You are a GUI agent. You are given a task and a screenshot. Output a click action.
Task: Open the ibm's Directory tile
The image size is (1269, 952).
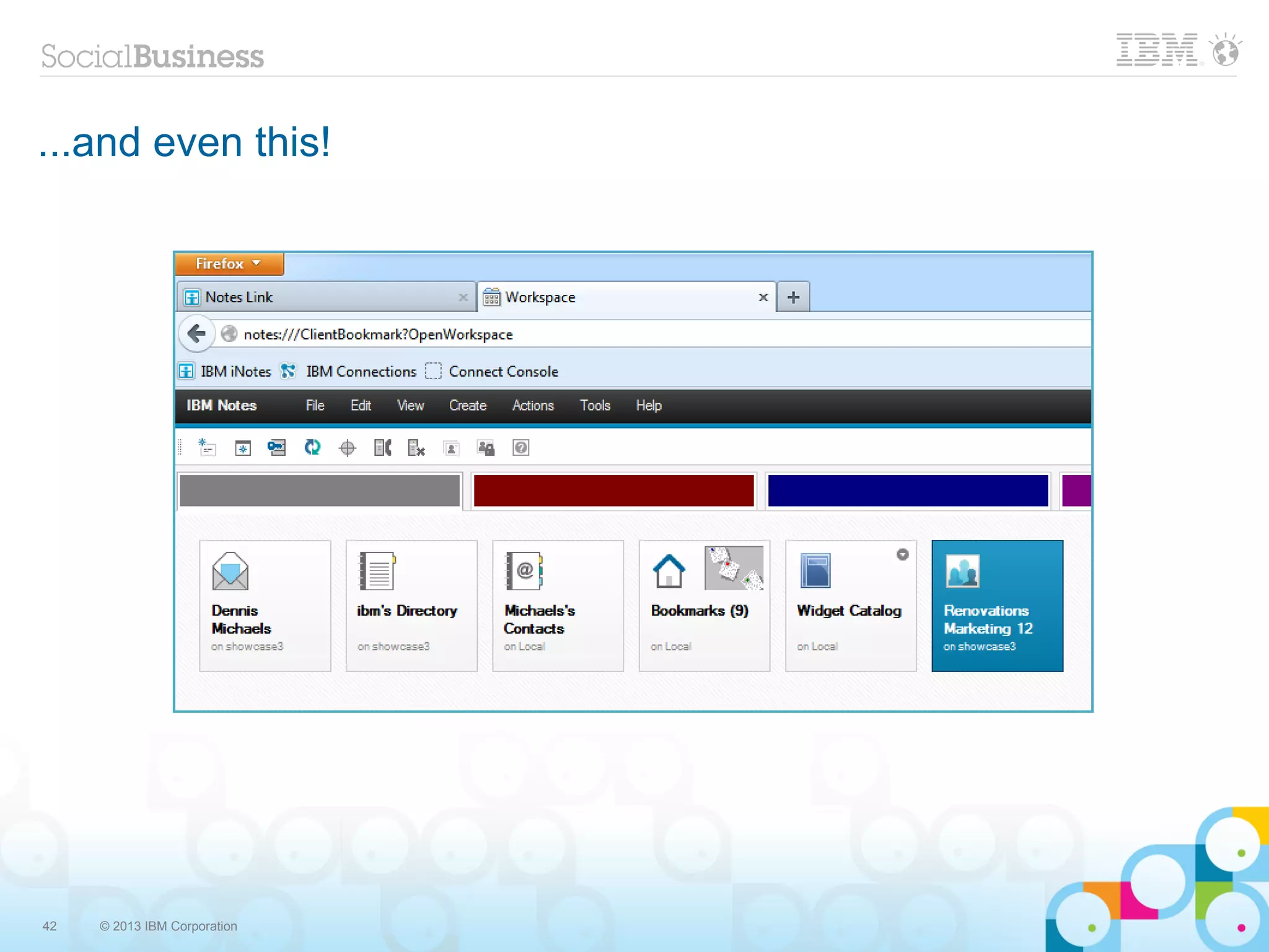(x=411, y=606)
